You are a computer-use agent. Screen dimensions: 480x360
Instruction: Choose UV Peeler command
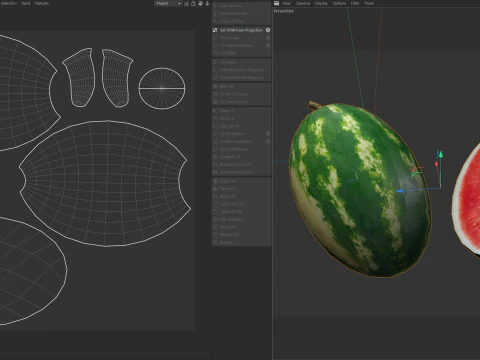(x=241, y=62)
